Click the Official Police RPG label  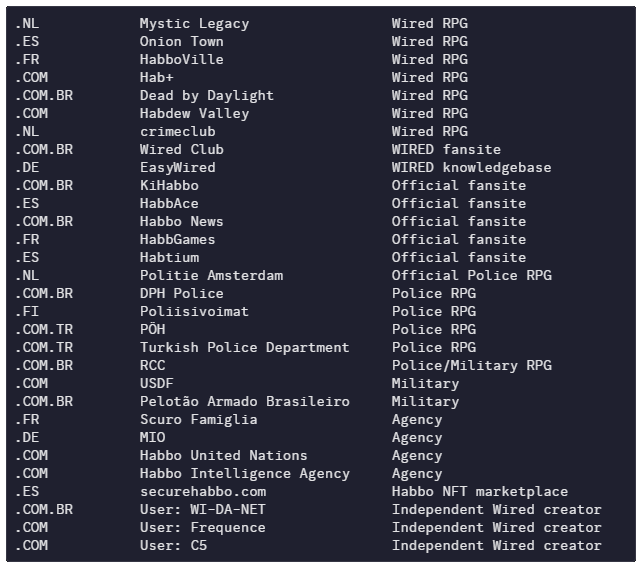tap(471, 275)
